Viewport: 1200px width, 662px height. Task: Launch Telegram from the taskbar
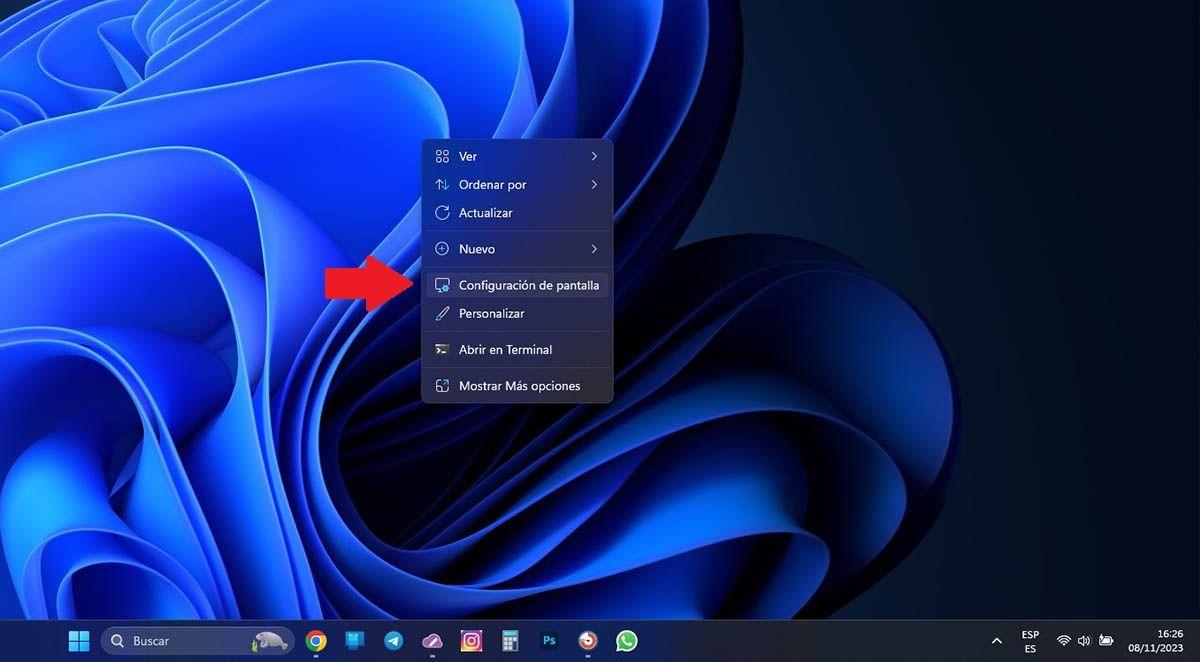tap(393, 640)
